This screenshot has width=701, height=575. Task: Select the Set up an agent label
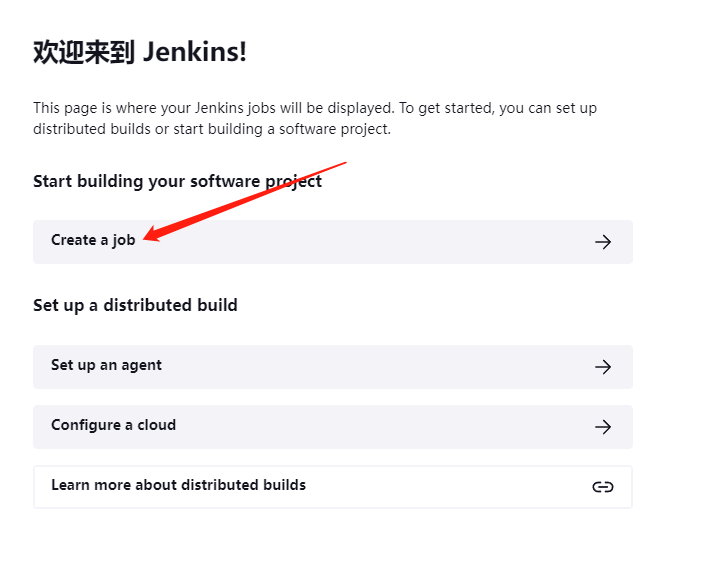click(x=106, y=366)
